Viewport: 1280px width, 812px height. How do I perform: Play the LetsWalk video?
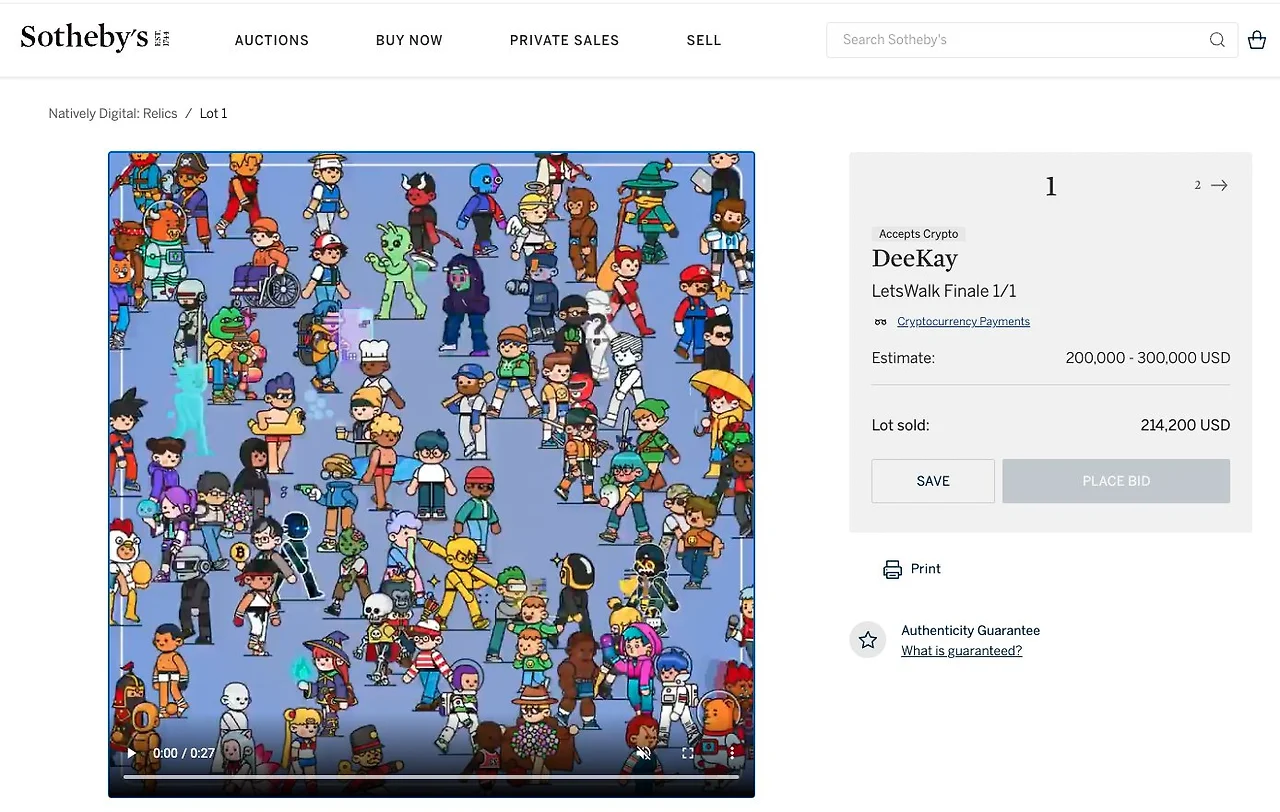131,753
